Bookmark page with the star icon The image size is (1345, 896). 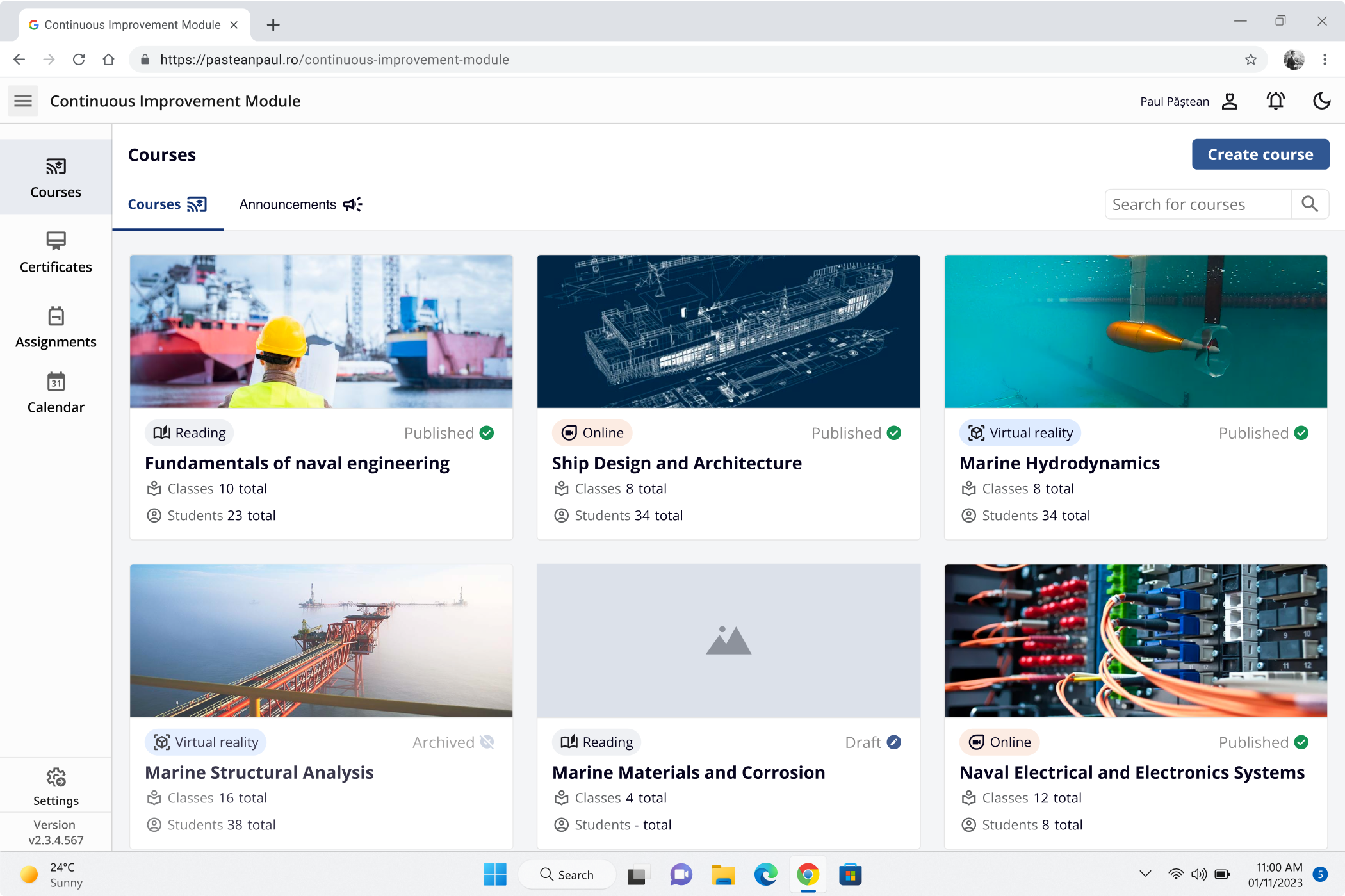[1251, 60]
